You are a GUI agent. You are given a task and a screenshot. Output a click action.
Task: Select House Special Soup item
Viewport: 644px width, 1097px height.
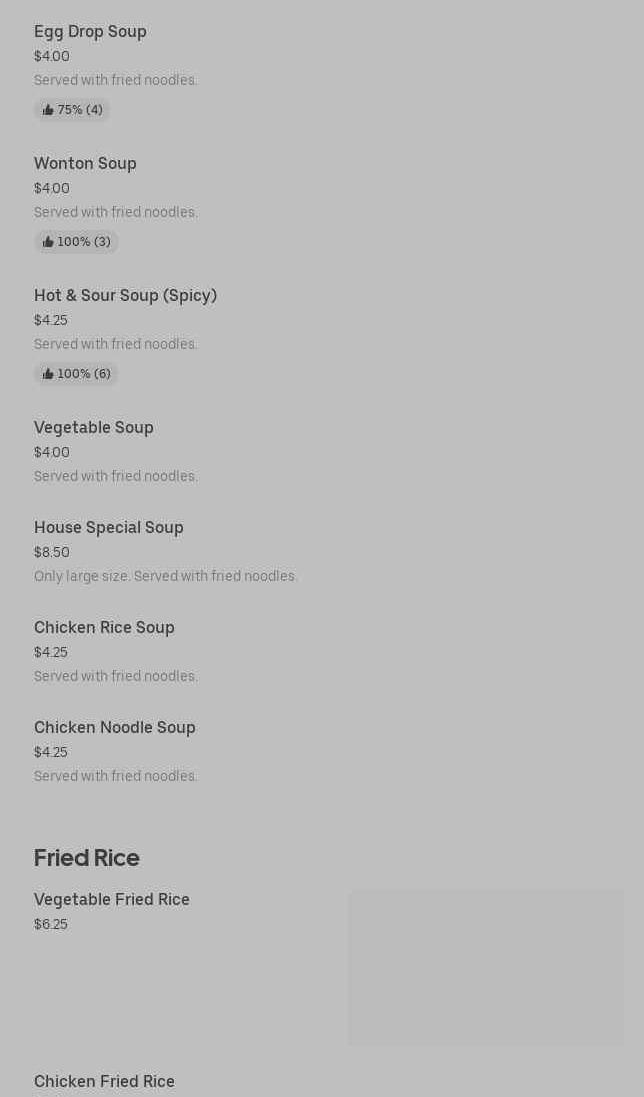[109, 528]
